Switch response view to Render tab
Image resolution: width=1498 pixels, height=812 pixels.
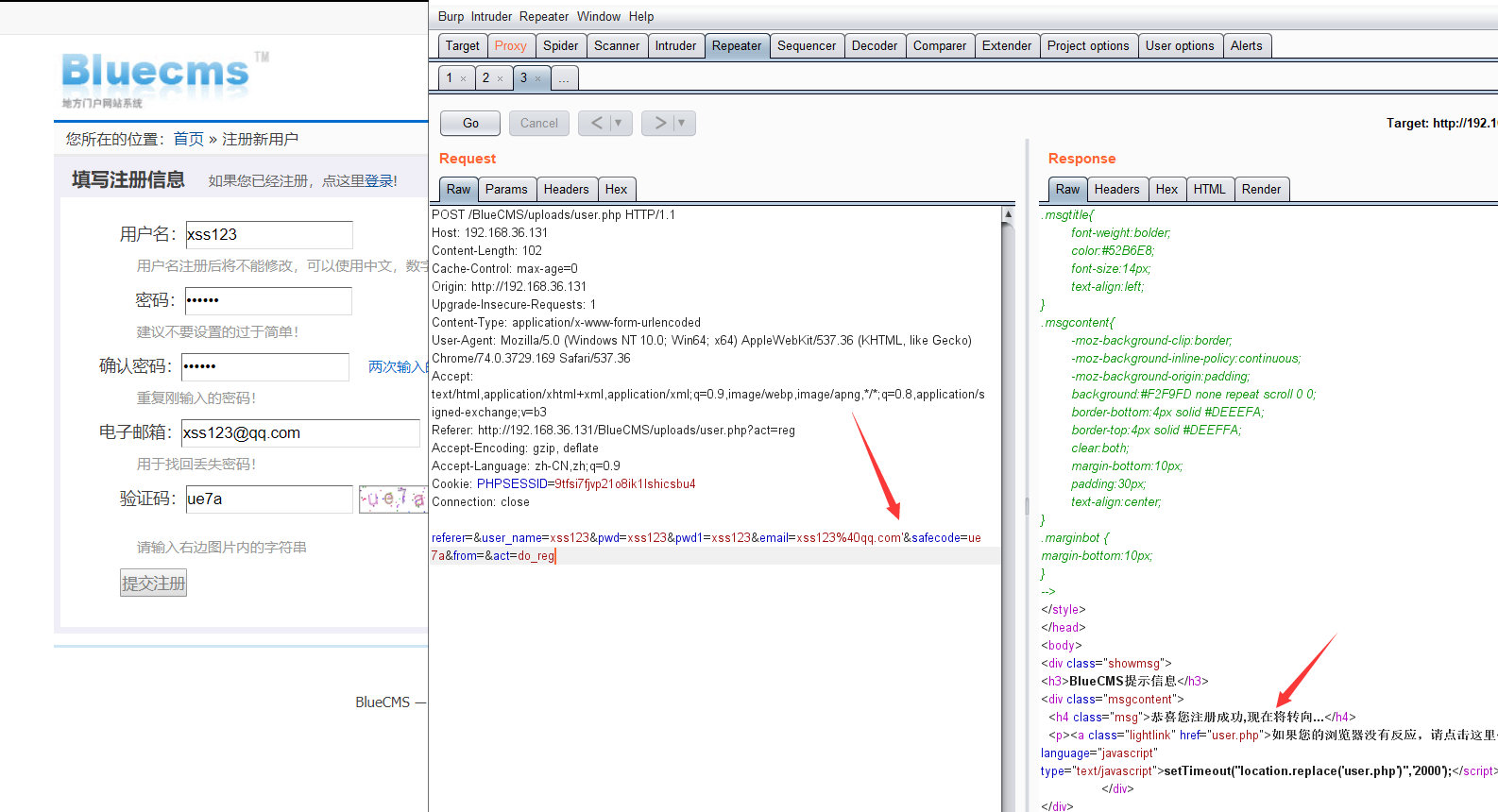click(1261, 189)
